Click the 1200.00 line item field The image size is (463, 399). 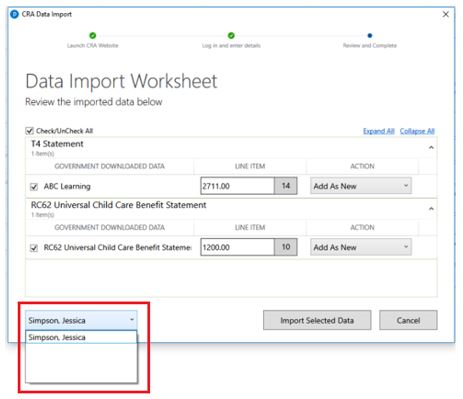[x=237, y=247]
